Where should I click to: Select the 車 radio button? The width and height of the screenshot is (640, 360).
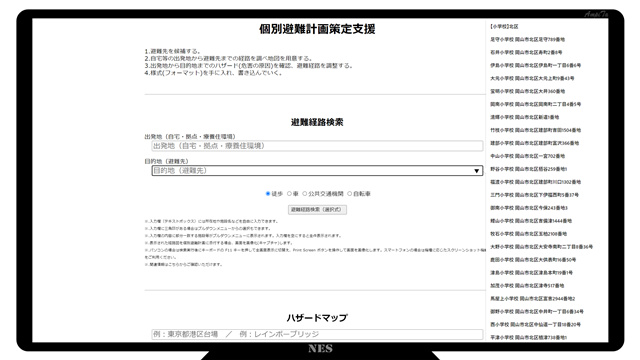(x=289, y=194)
